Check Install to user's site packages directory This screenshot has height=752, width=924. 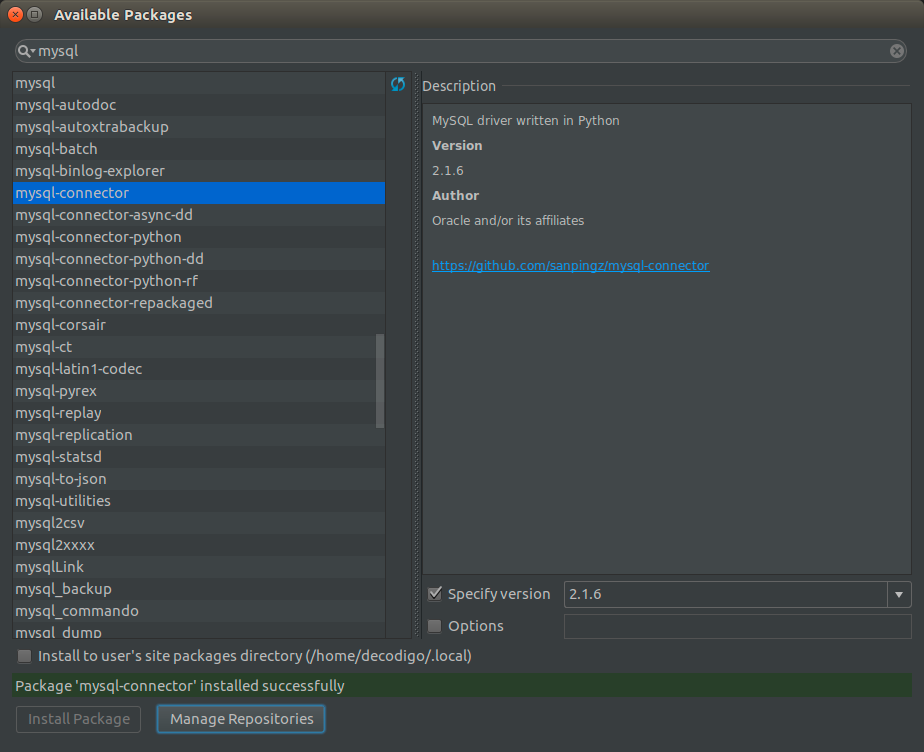tap(24, 656)
